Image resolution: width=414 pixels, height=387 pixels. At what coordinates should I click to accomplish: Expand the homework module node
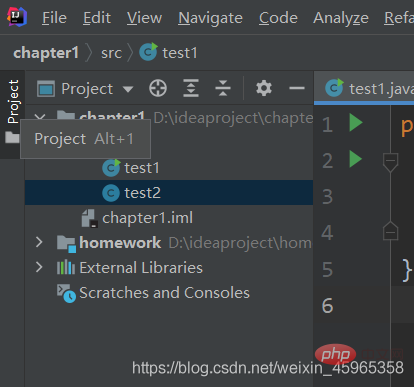point(39,242)
